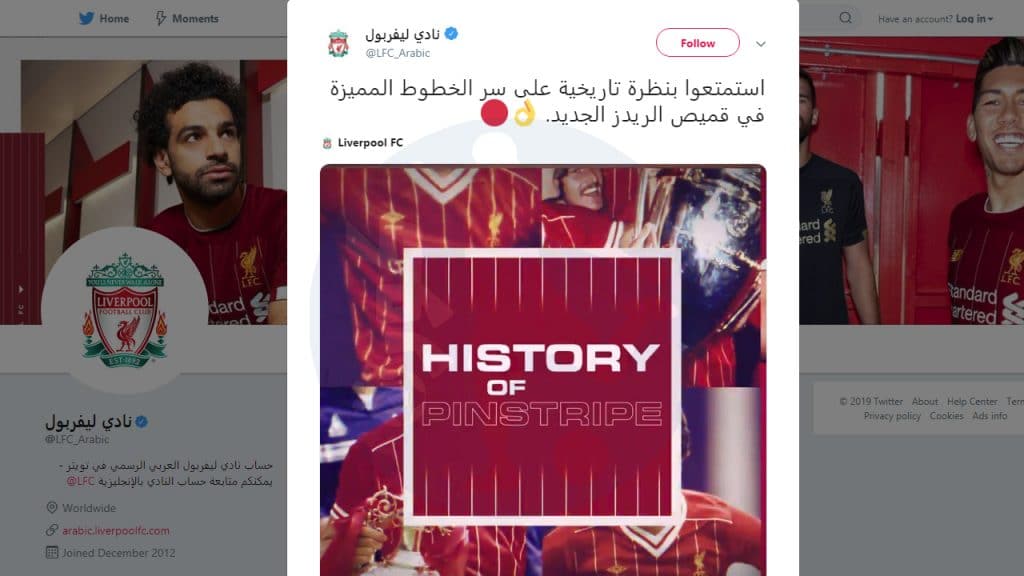The height and width of the screenshot is (576, 1024).
Task: Open the Log in dropdown
Action: (x=974, y=19)
